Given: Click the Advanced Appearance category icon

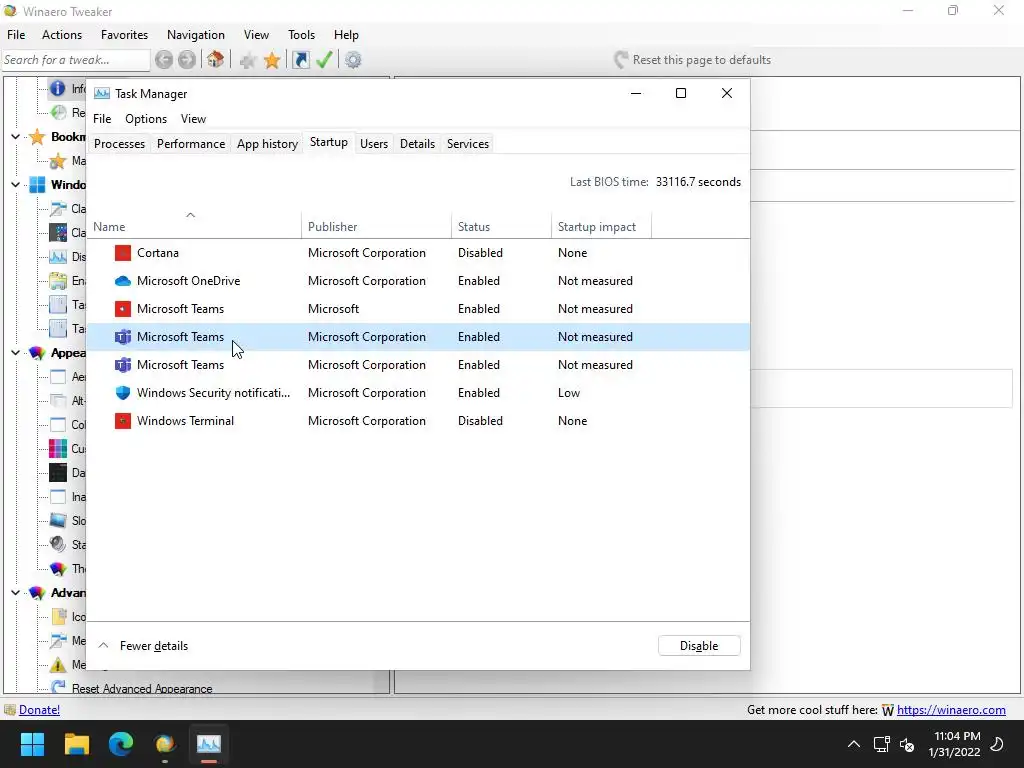Looking at the screenshot, I should [37, 593].
